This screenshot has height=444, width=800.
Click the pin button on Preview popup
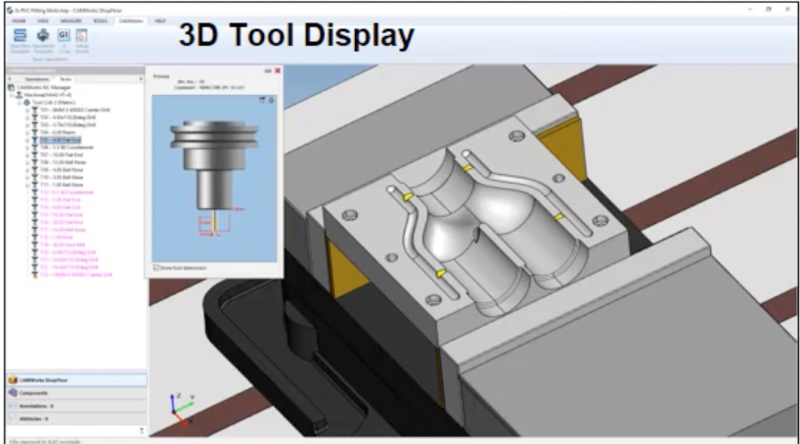[x=268, y=70]
